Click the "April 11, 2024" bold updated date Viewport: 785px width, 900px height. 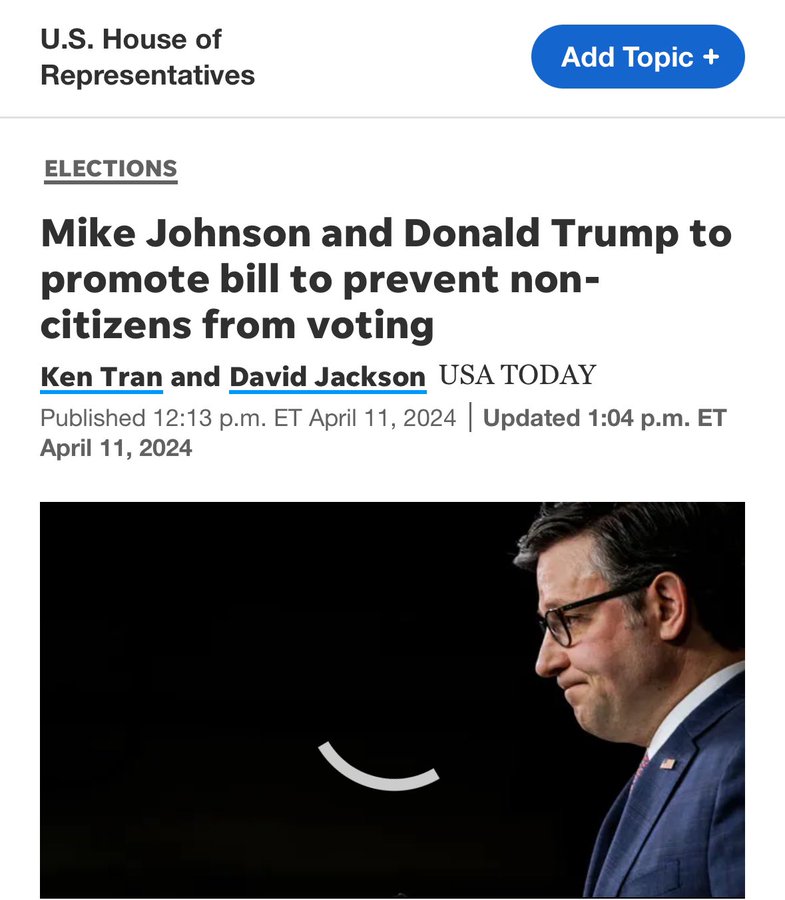[116, 448]
